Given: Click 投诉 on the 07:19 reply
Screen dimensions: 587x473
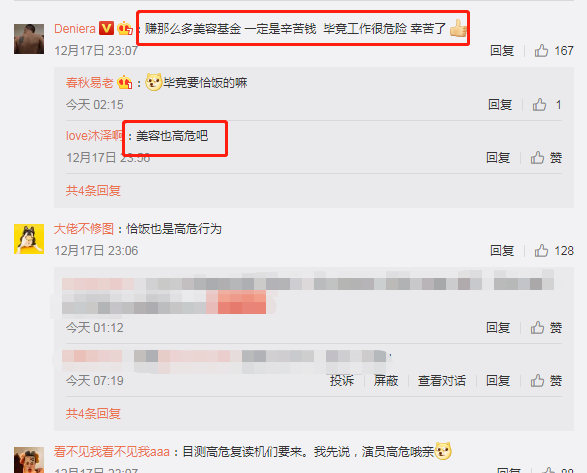Looking at the screenshot, I should tap(342, 380).
